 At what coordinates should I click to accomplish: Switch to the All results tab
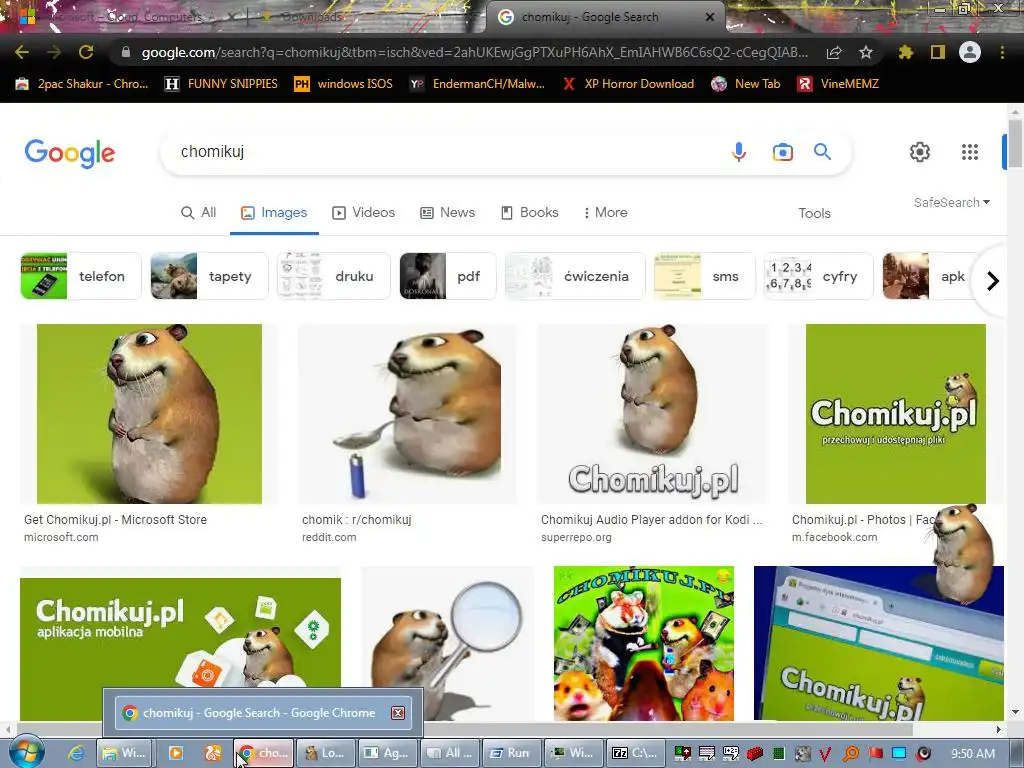[x=199, y=212]
